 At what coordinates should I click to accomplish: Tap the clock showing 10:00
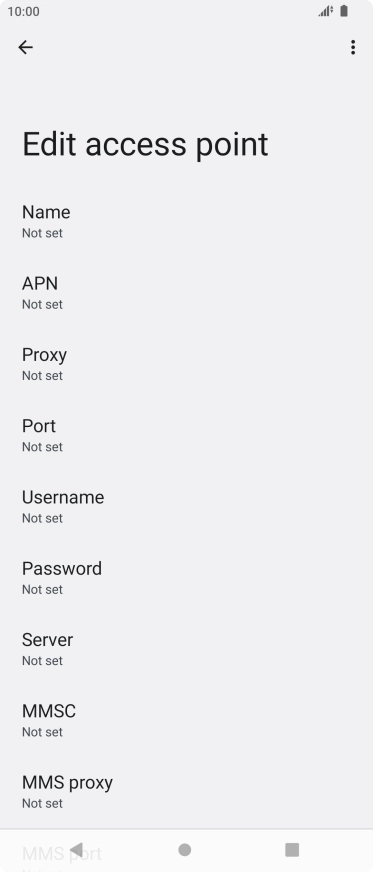pos(23,12)
